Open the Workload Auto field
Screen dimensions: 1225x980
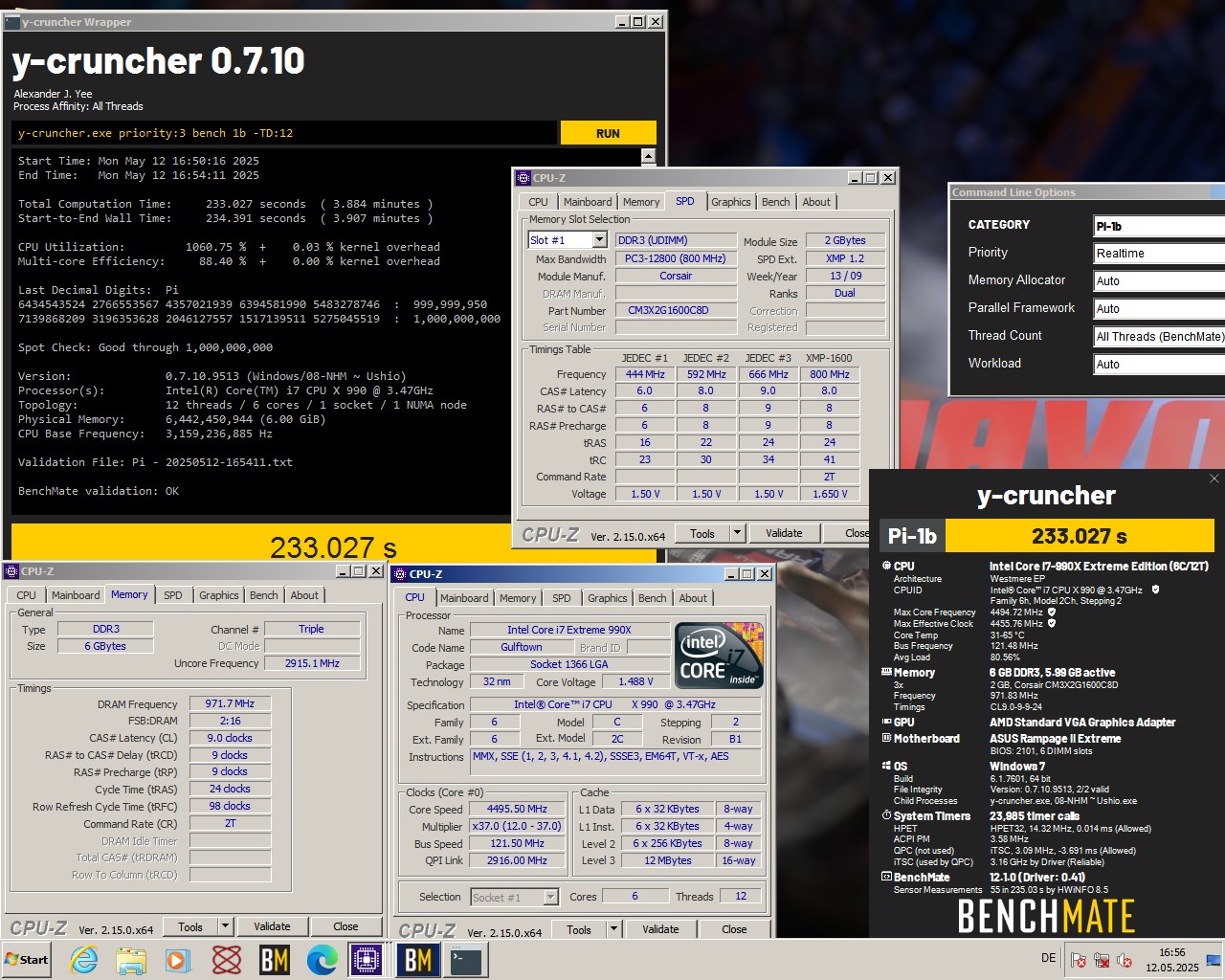click(1159, 364)
